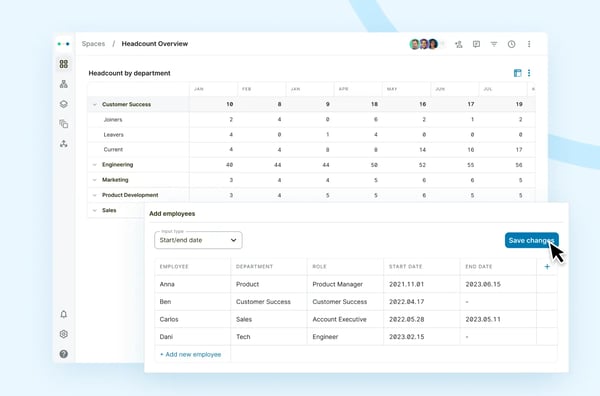Screen dimensions: 600x396
Task: Click the app logo dots
Action: coord(64,44)
